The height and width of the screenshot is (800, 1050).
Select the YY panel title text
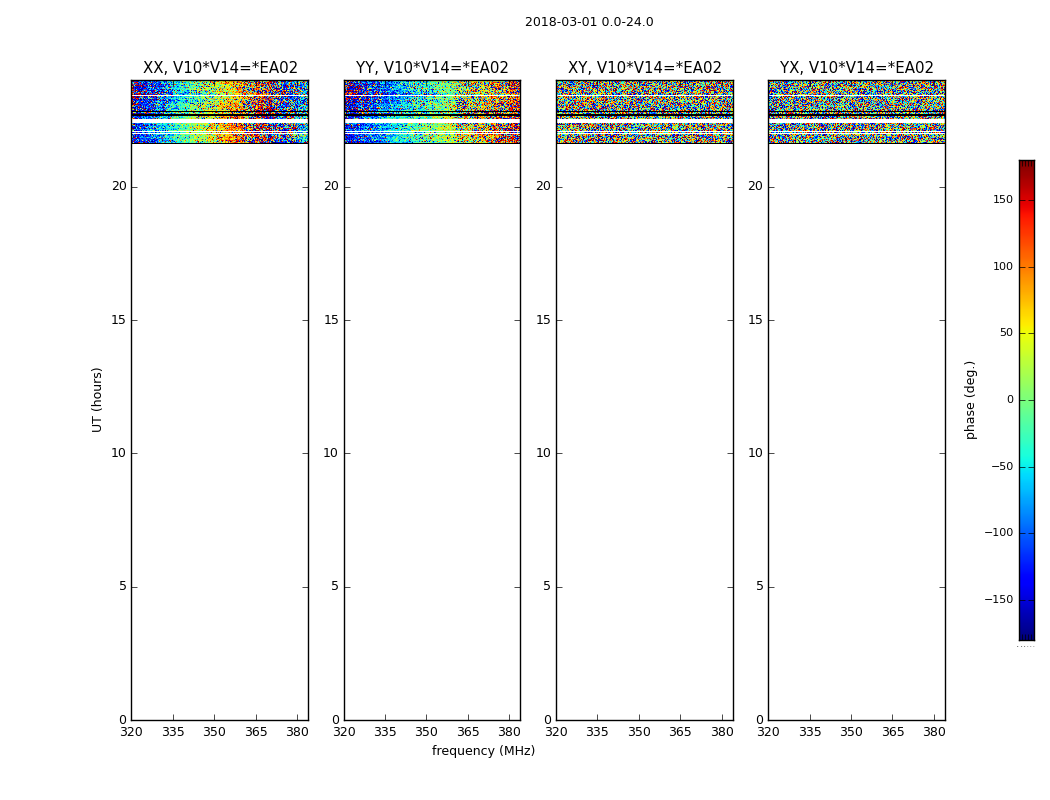tap(432, 68)
